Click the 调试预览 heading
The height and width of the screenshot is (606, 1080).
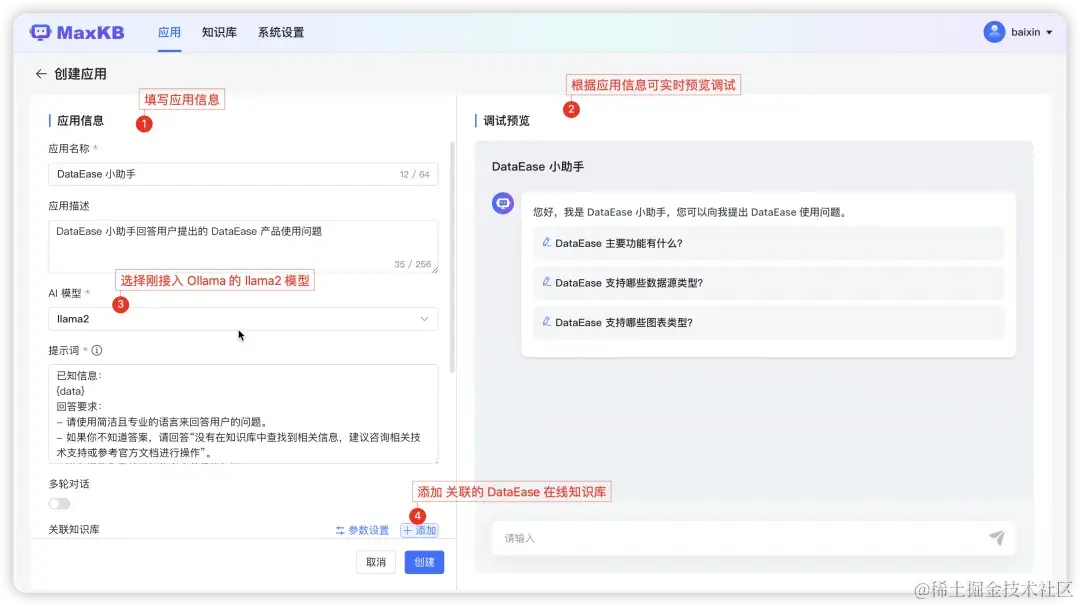pyautogui.click(x=506, y=121)
